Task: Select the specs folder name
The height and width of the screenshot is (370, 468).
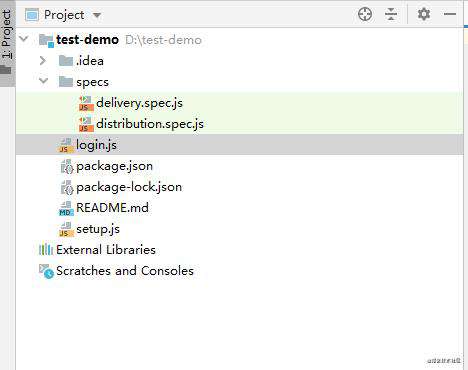Action: tap(92, 82)
